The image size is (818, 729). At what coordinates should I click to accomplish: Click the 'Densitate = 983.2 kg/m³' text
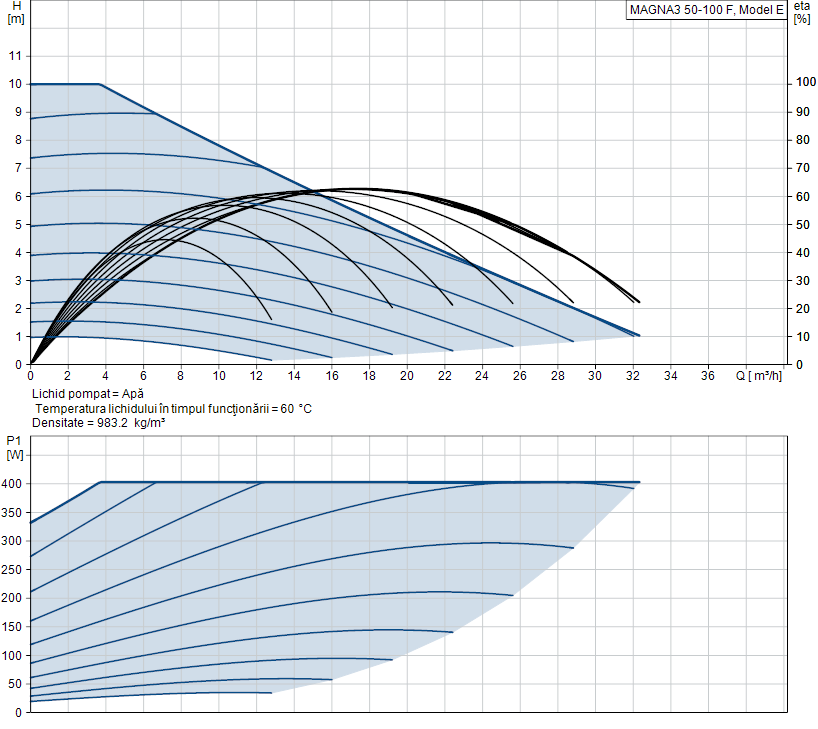[x=99, y=423]
